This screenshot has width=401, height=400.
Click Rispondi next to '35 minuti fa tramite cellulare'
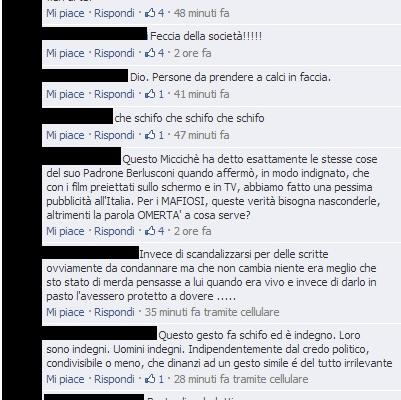114,312
